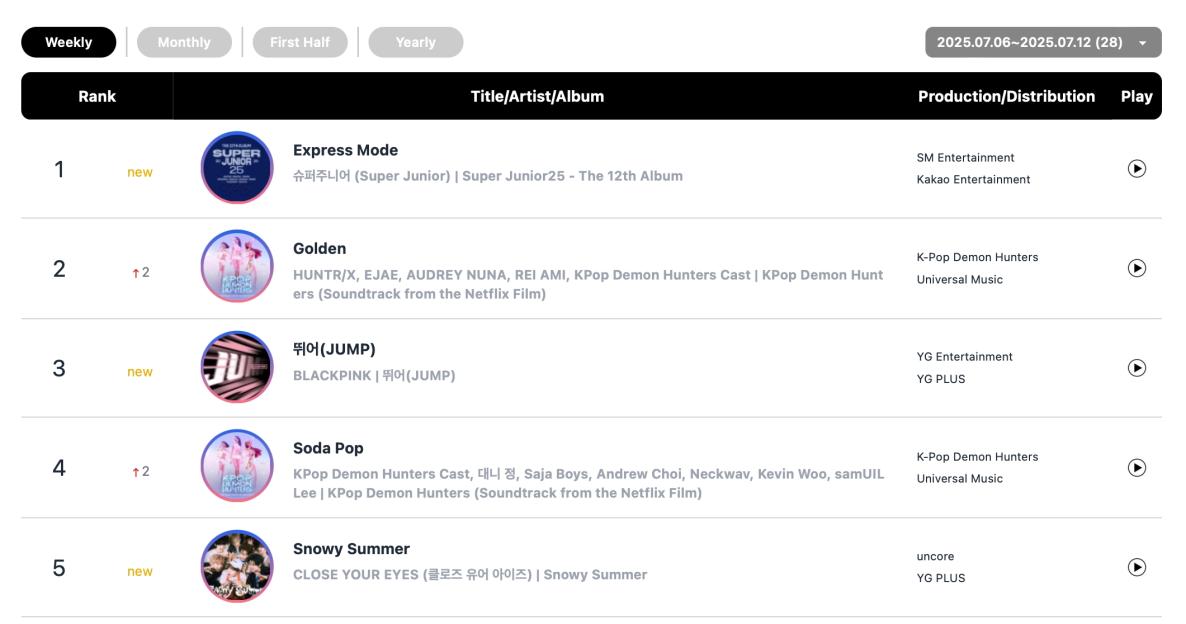Open the Golden album artwork
Viewport: 1186px width, 624px height.
pyautogui.click(x=237, y=266)
